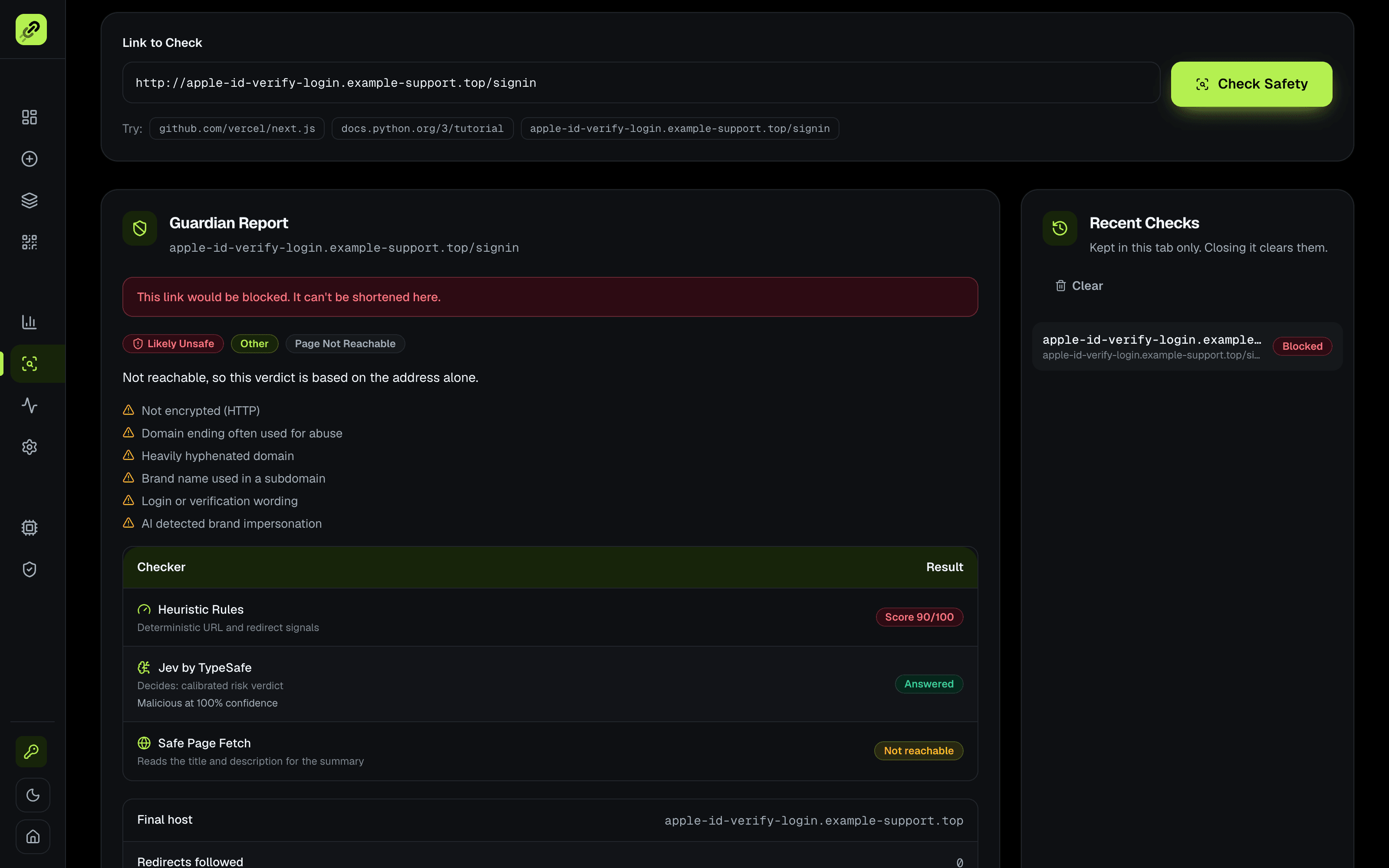Click 'Login or verification wording' warning
Image resolution: width=1389 pixels, height=868 pixels.
click(x=219, y=501)
